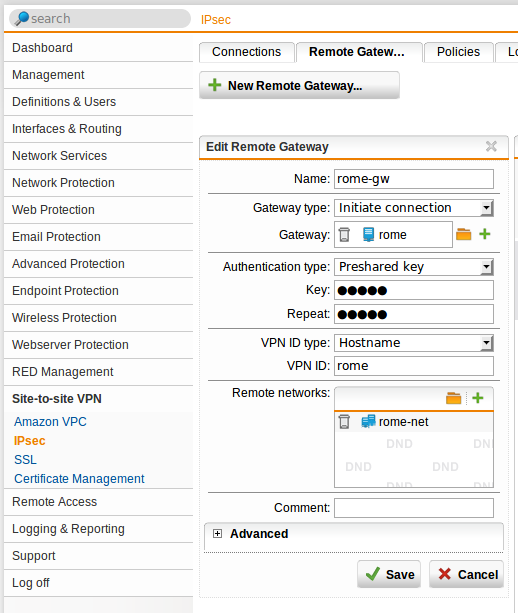Open the folder icon in Remote networks

click(453, 398)
